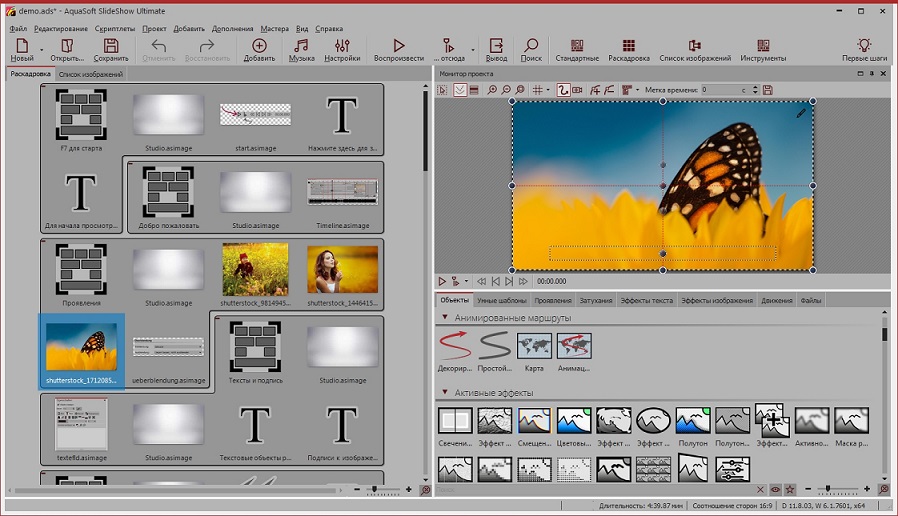Image resolution: width=898 pixels, height=516 pixels.
Task: Open the Редактирование menu
Action: tap(61, 29)
